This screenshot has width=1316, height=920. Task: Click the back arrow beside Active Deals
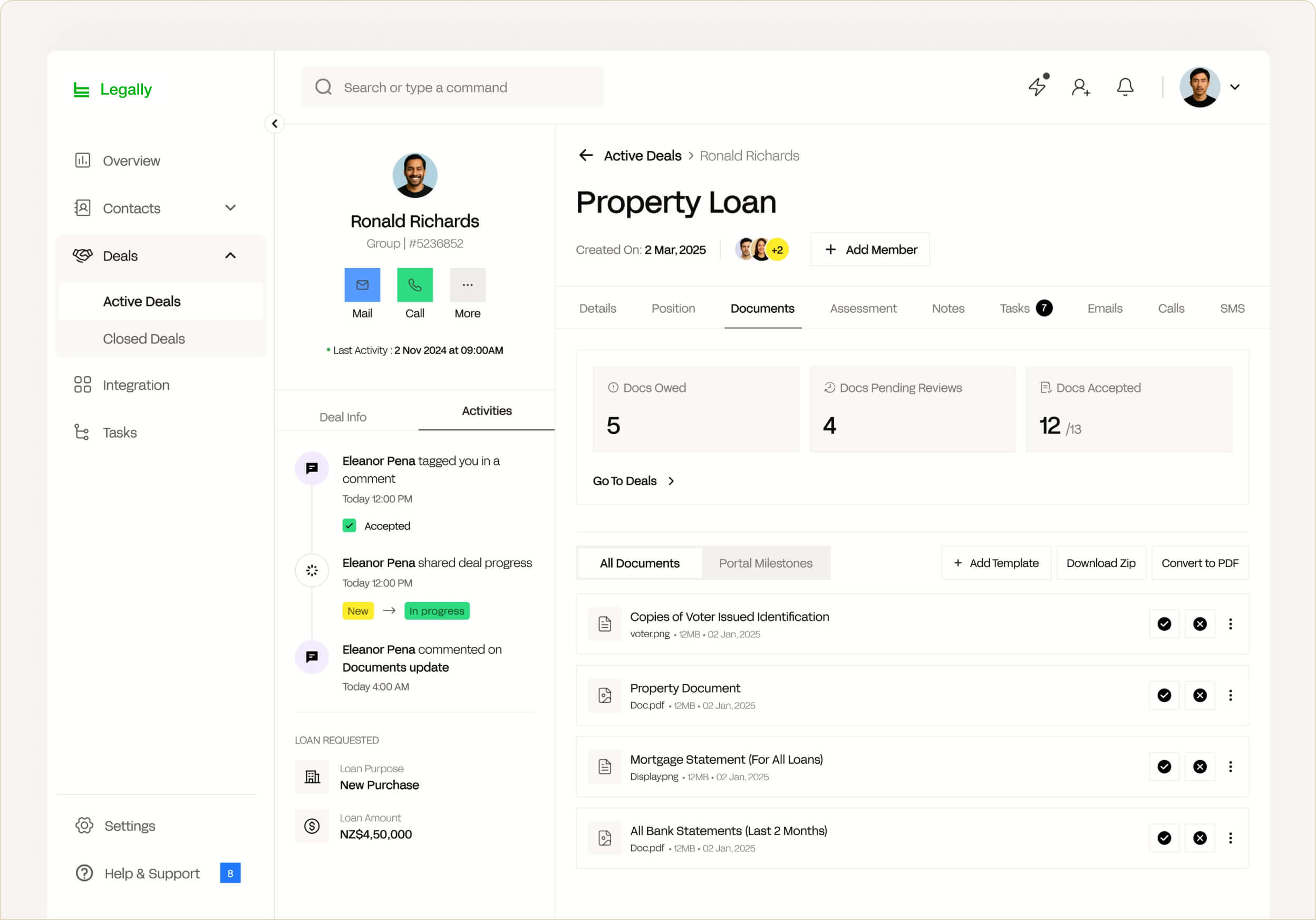coord(586,156)
